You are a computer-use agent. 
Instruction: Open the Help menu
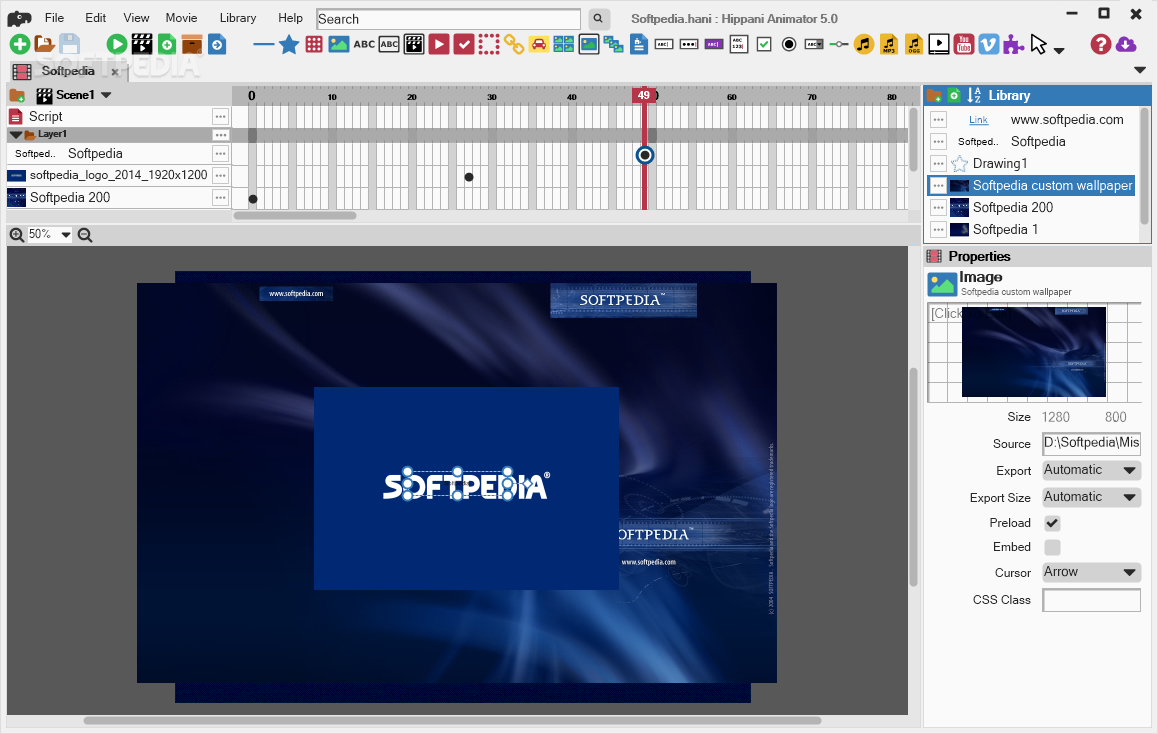click(290, 18)
